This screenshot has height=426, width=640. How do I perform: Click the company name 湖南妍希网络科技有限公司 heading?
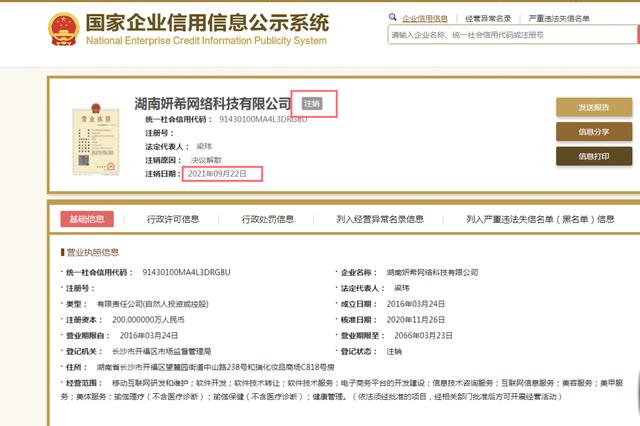click(212, 104)
